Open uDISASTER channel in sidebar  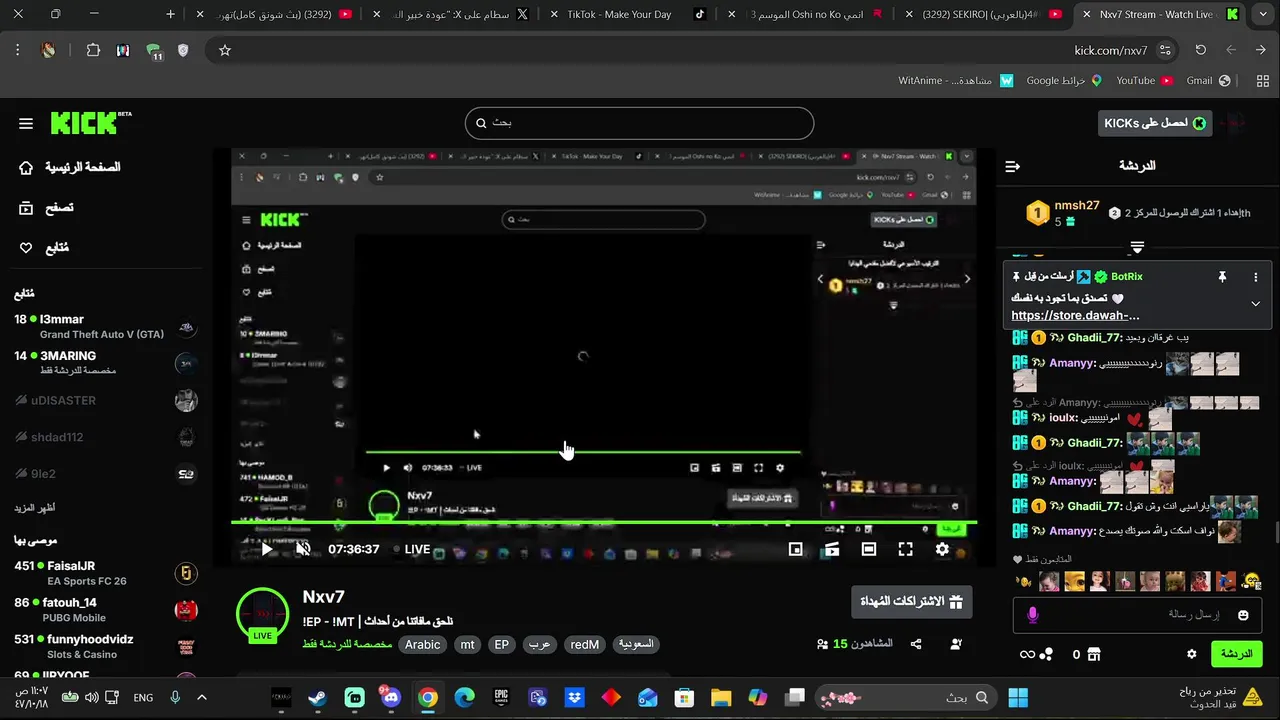tap(105, 401)
